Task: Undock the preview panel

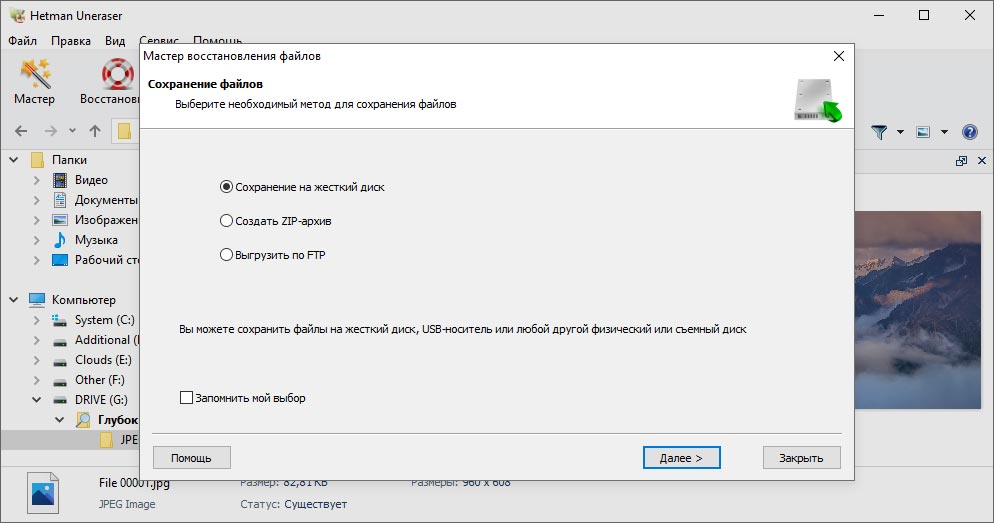Action: click(x=961, y=161)
